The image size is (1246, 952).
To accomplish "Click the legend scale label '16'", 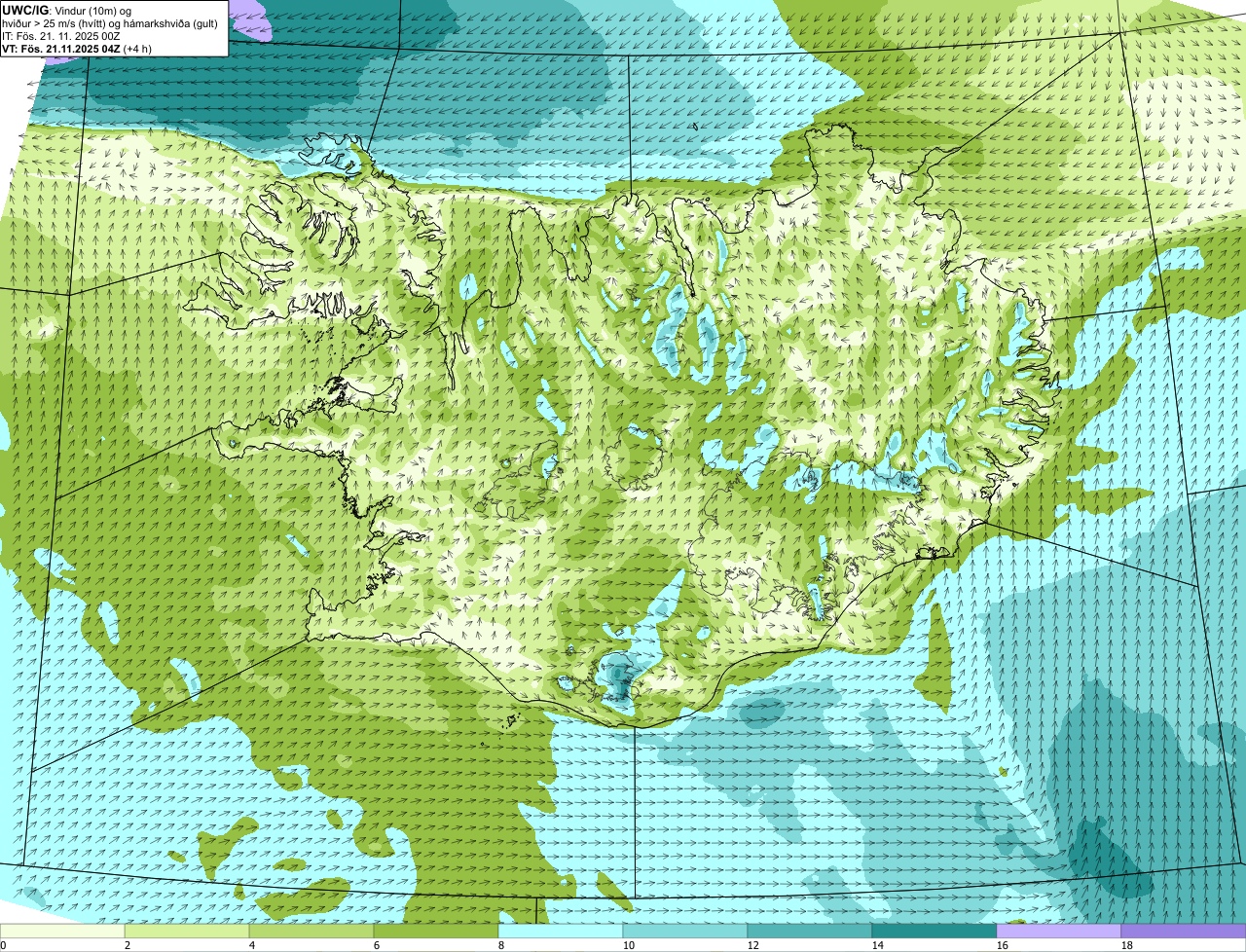I will (1003, 945).
